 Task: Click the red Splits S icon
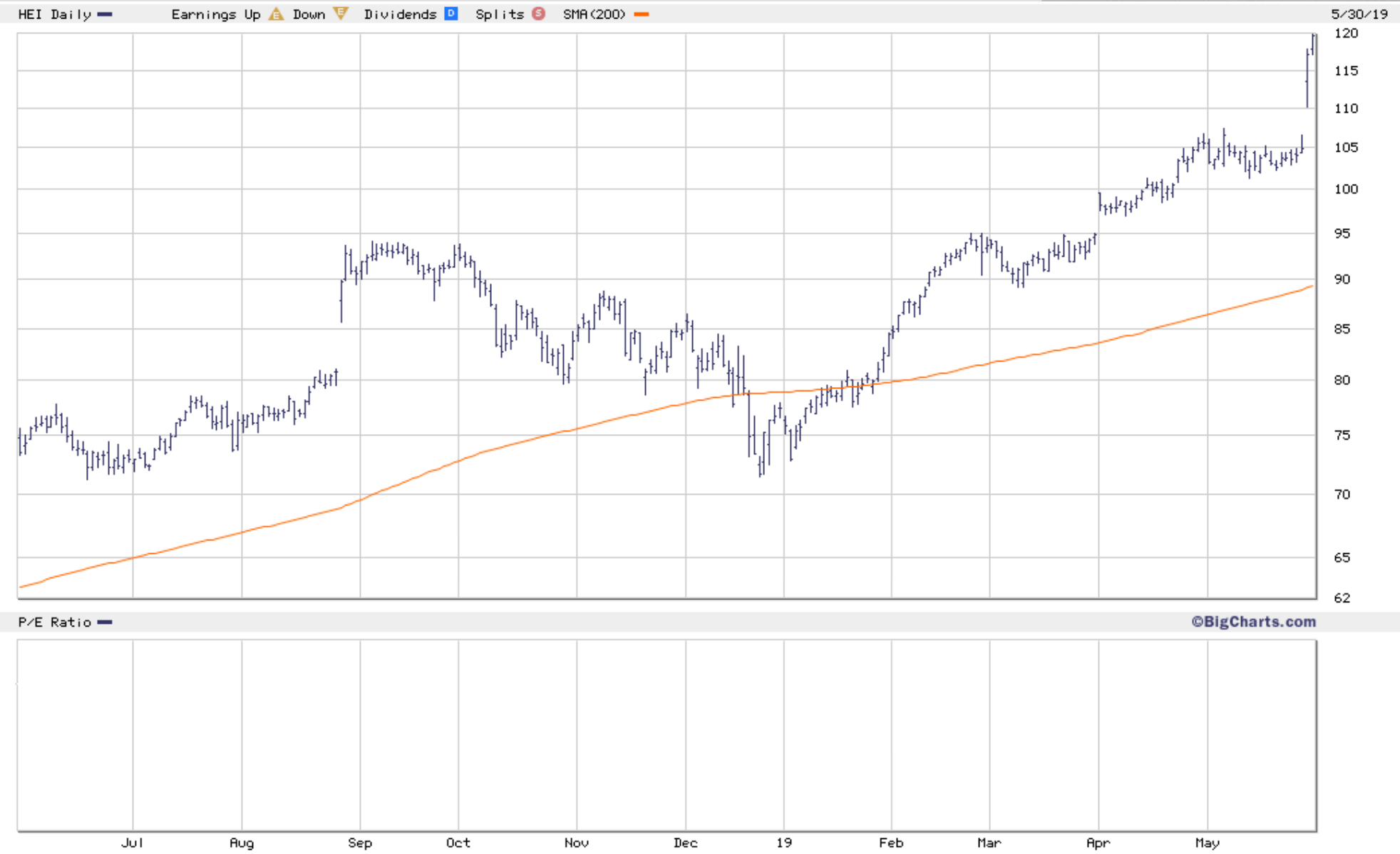click(x=538, y=14)
